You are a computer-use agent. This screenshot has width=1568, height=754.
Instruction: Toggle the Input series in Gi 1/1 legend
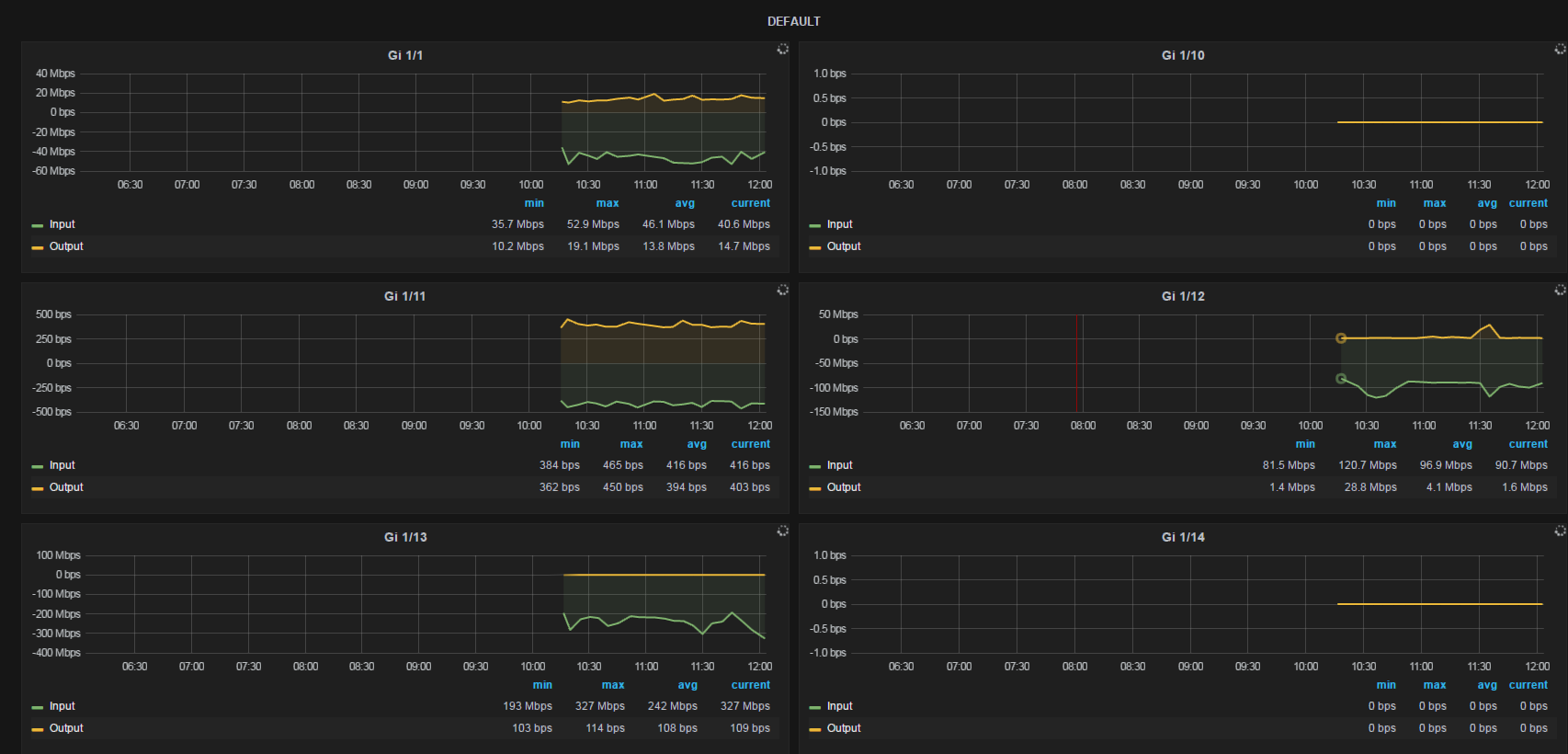(x=62, y=224)
